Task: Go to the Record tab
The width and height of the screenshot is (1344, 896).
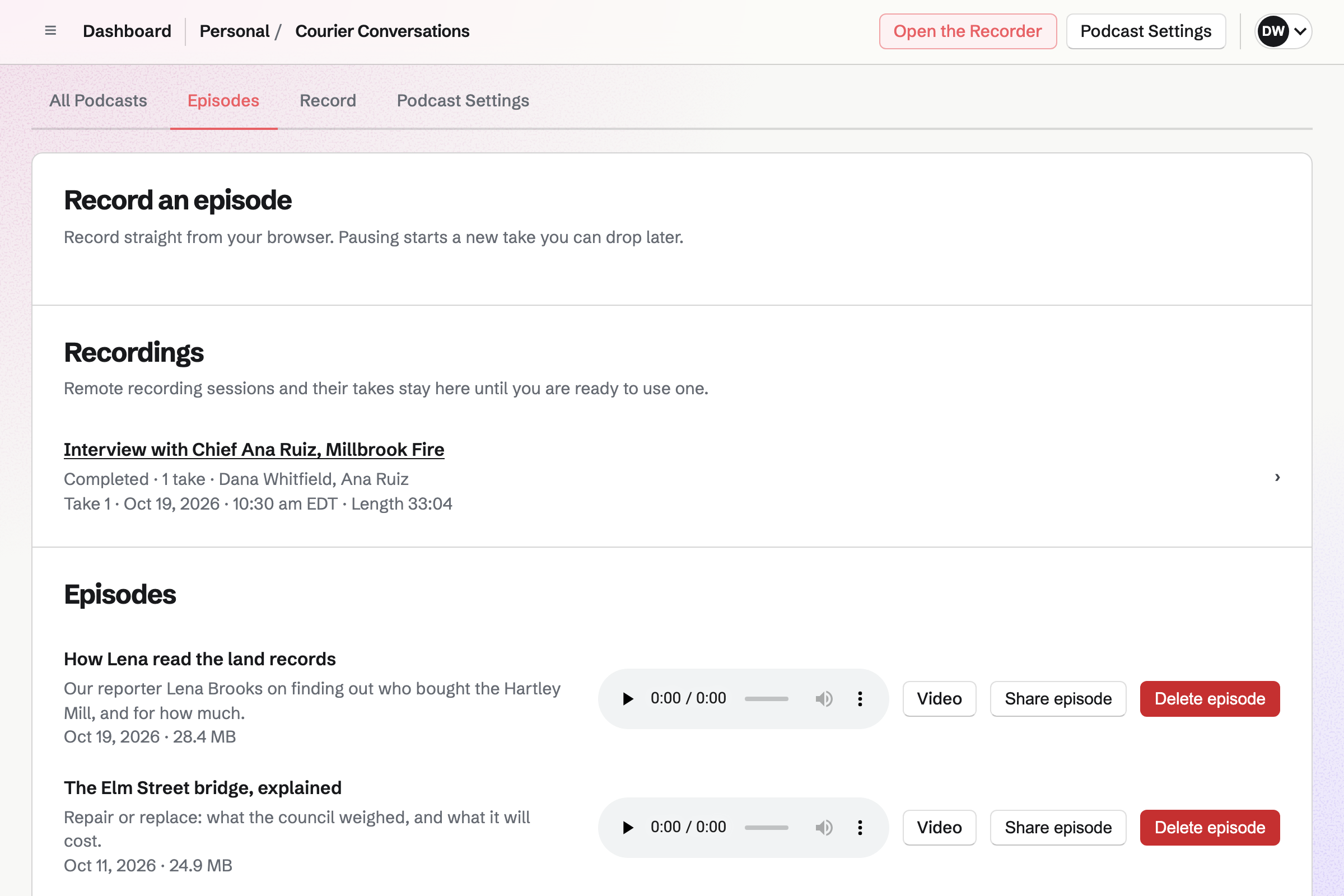Action: [x=328, y=101]
